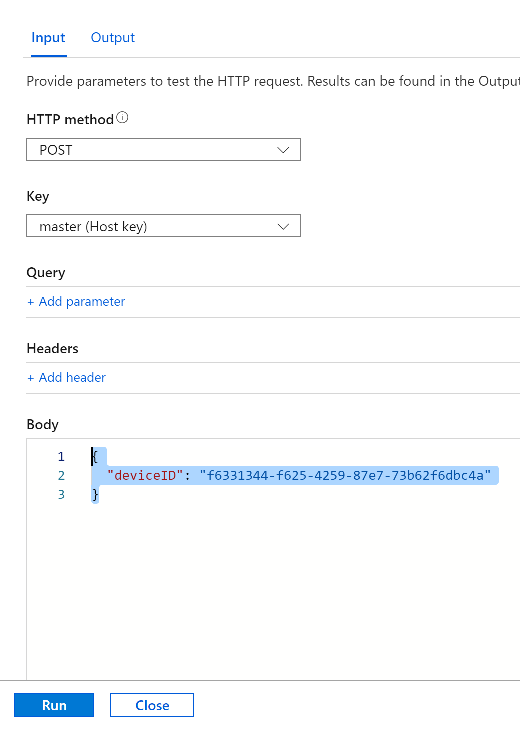Click the closing brace on line 3
Image resolution: width=520 pixels, height=730 pixels.
[95, 494]
